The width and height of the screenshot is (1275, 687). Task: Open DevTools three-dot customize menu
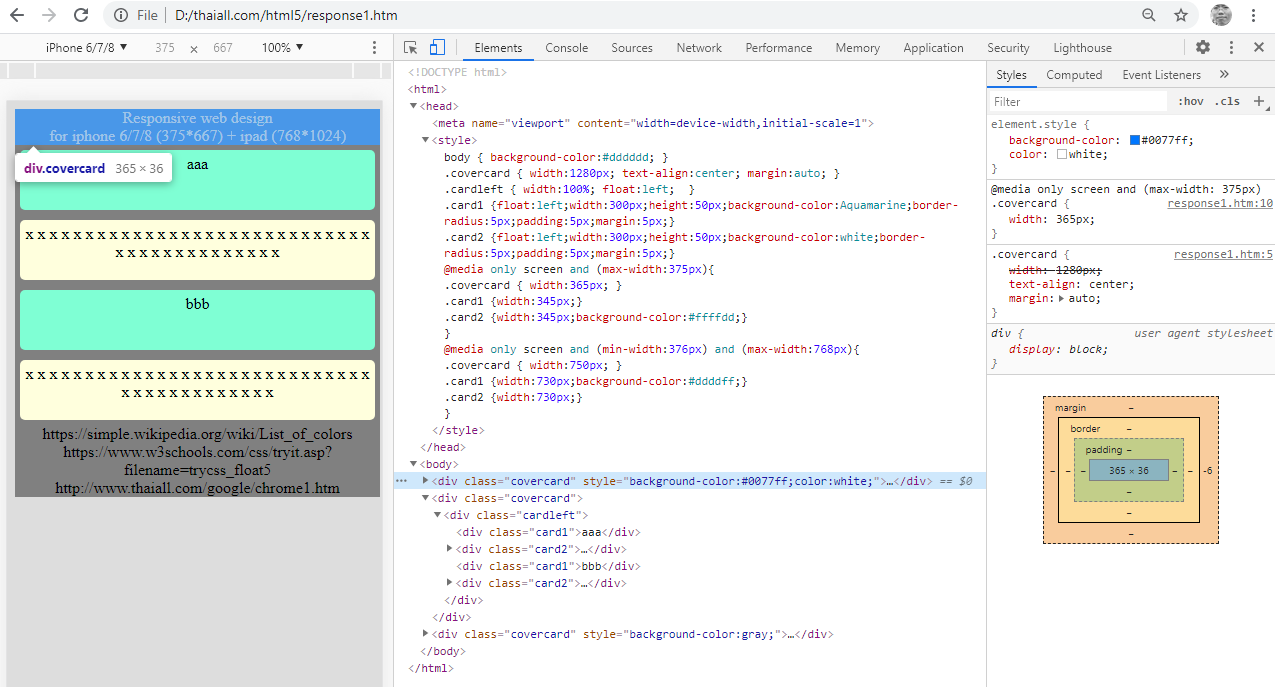(1231, 47)
